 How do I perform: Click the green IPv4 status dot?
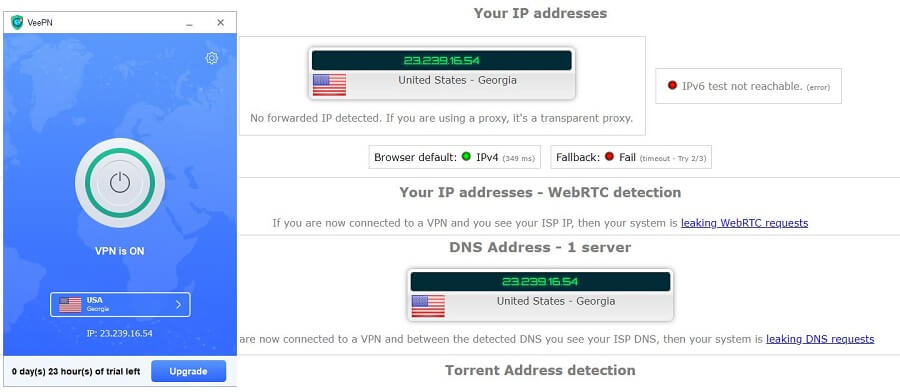pyautogui.click(x=466, y=157)
